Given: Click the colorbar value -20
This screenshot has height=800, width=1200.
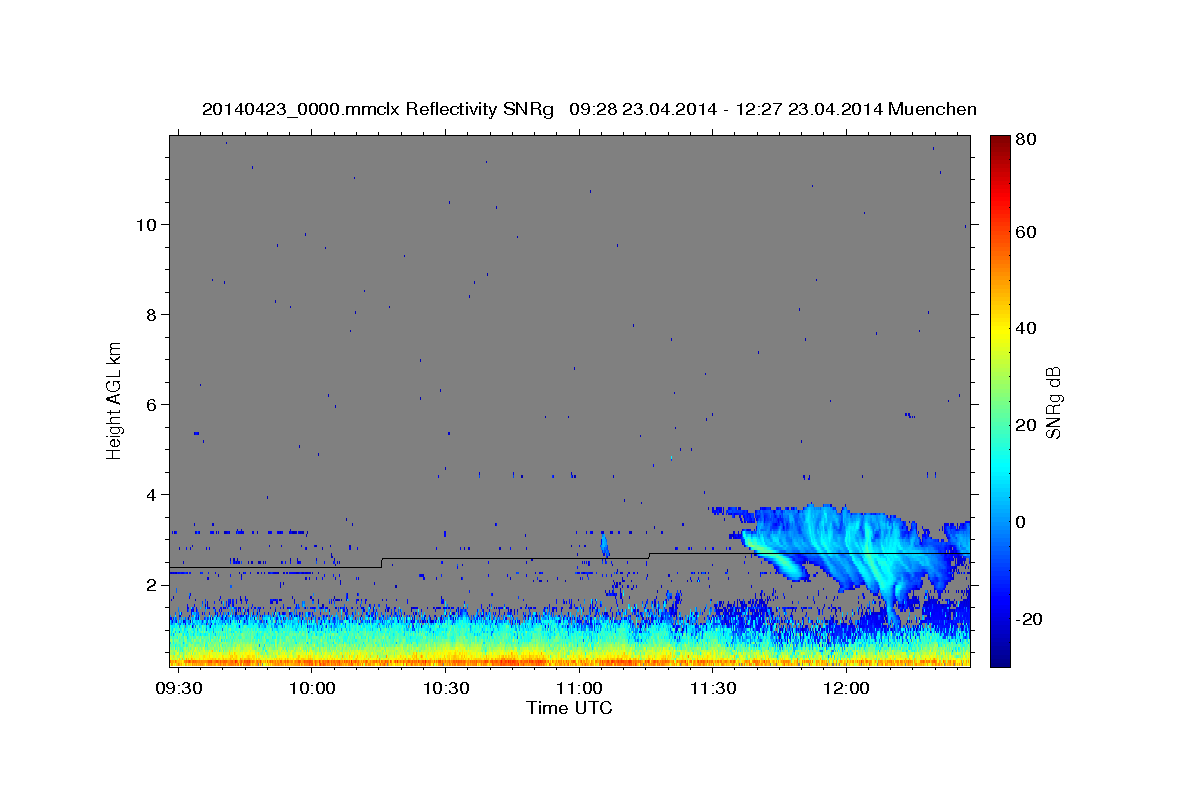Looking at the screenshot, I should click(1028, 619).
